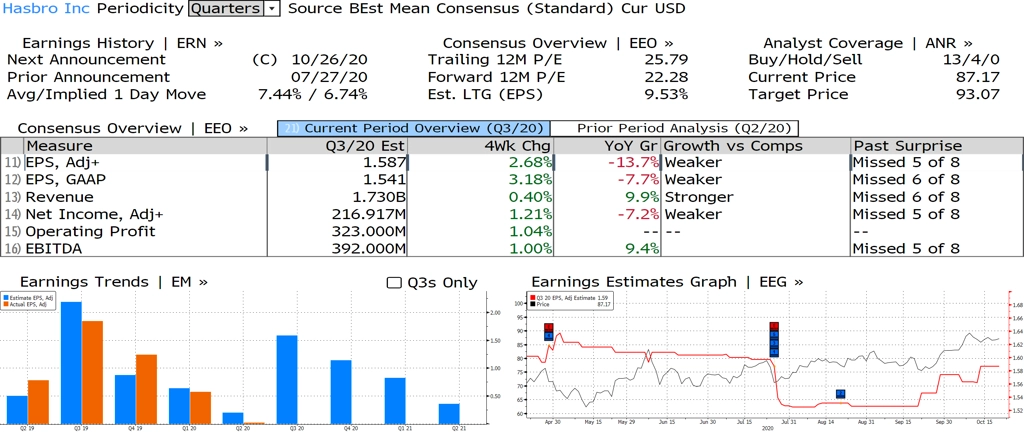Click Q2 21 blue estimate bar
The image size is (1024, 435).
(448, 413)
